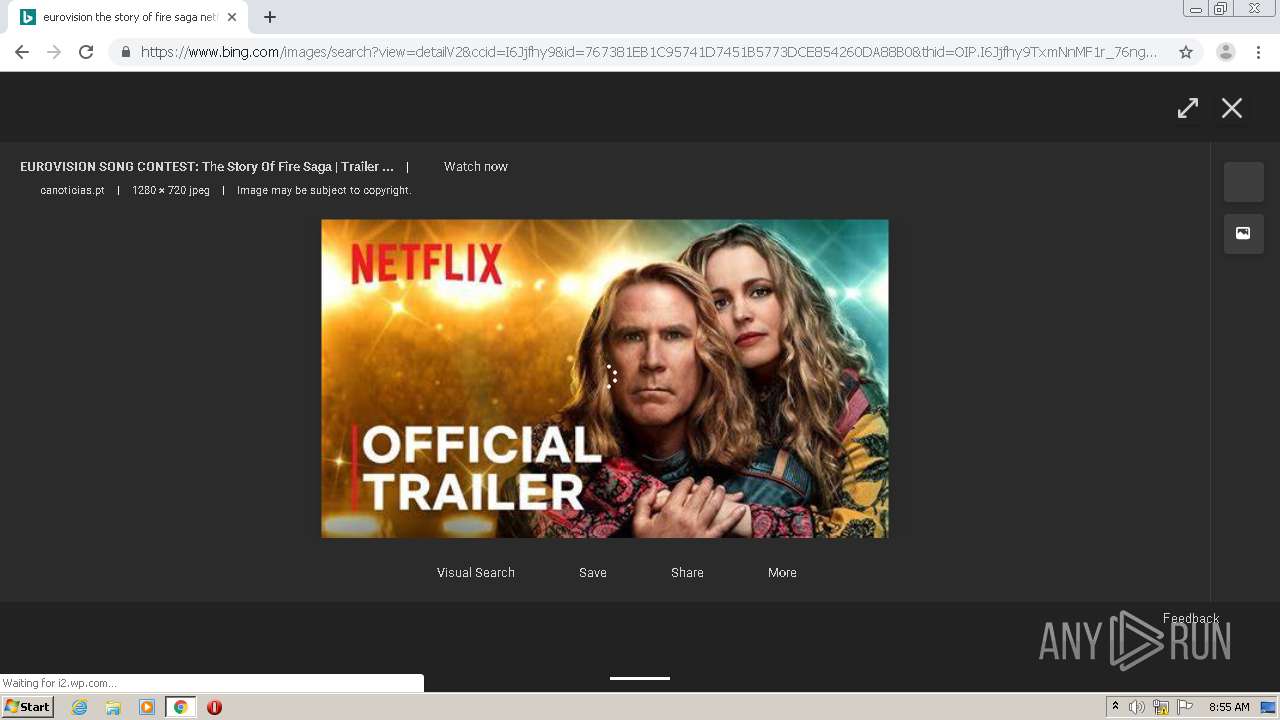1280x720 pixels.
Task: Select the eurovision fire saga tab
Action: 126,17
